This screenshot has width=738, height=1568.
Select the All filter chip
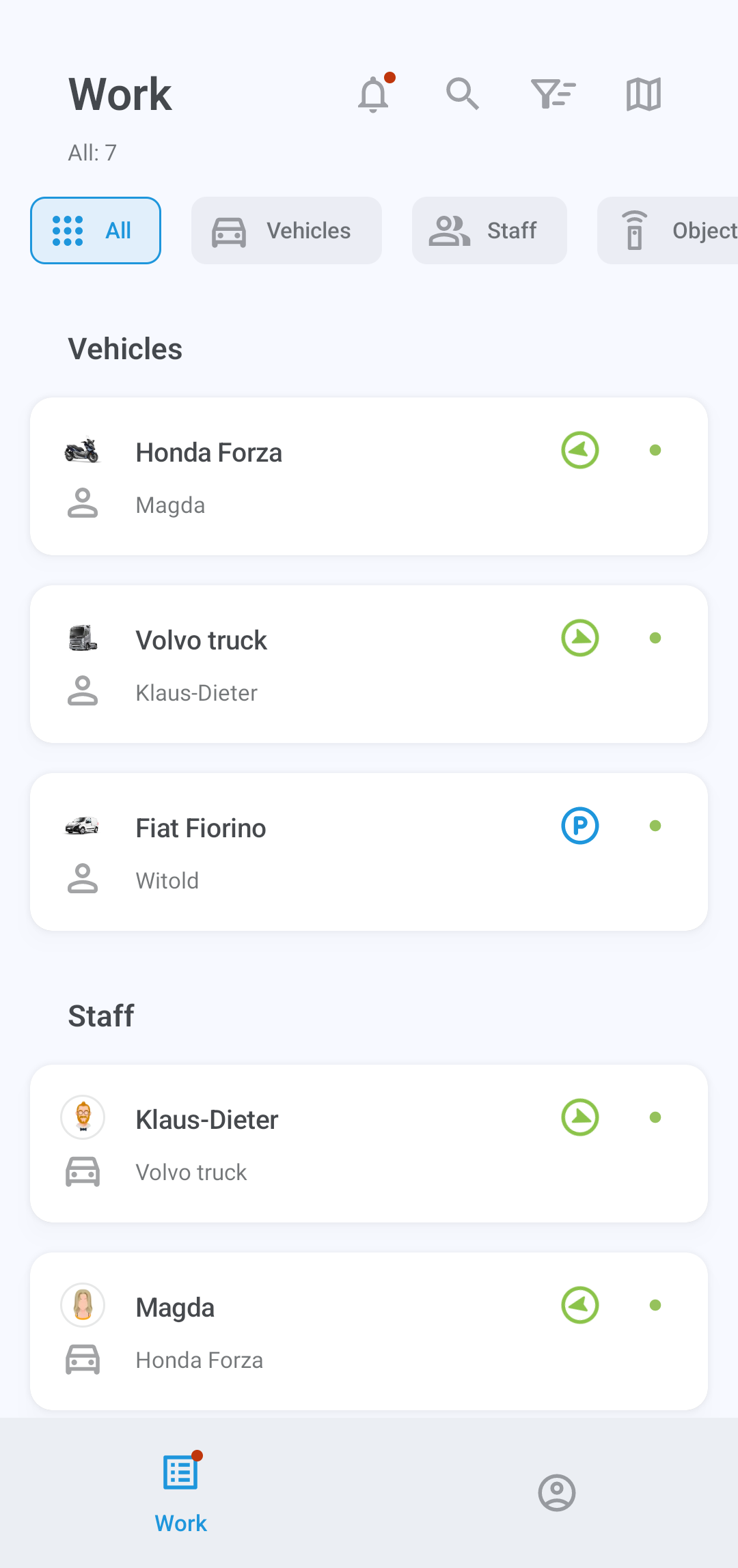tap(96, 231)
